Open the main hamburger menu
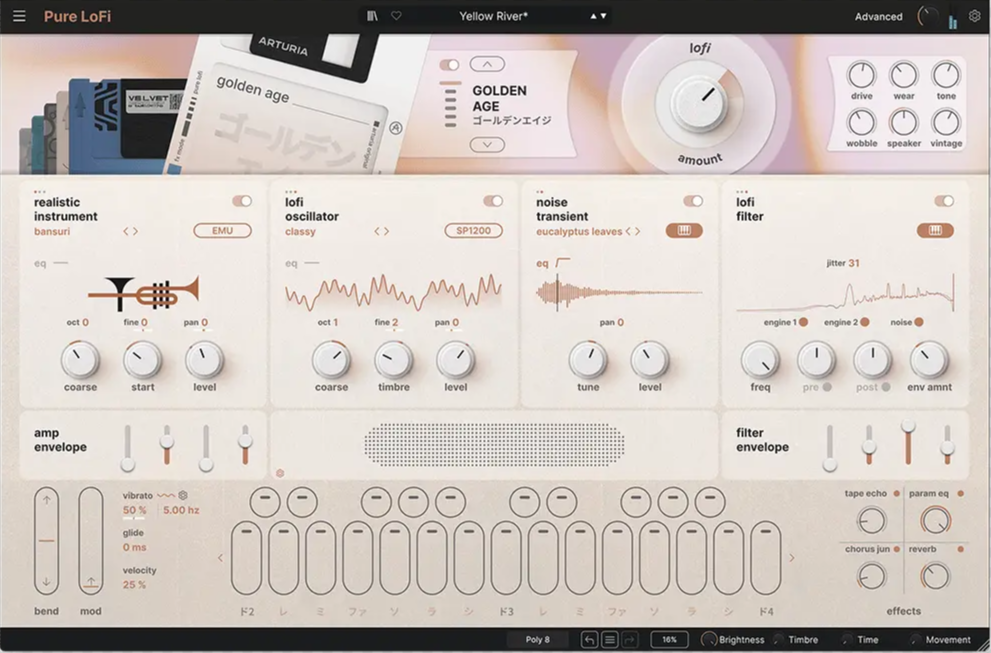The height and width of the screenshot is (653, 991). (x=19, y=16)
